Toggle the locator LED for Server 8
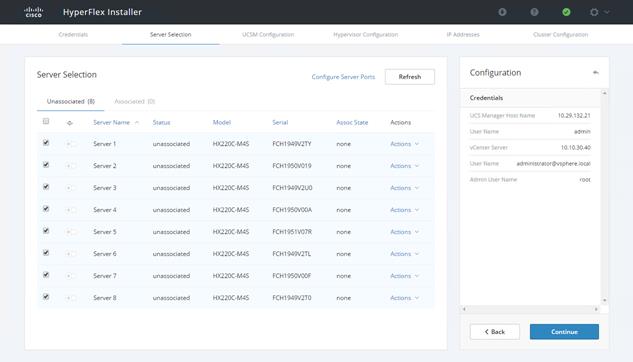The height and width of the screenshot is (362, 633). [71, 298]
